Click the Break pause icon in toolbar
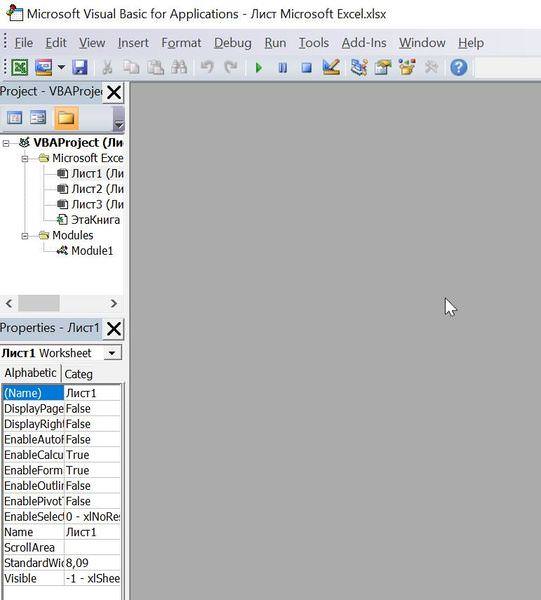The width and height of the screenshot is (541, 600). tap(282, 68)
